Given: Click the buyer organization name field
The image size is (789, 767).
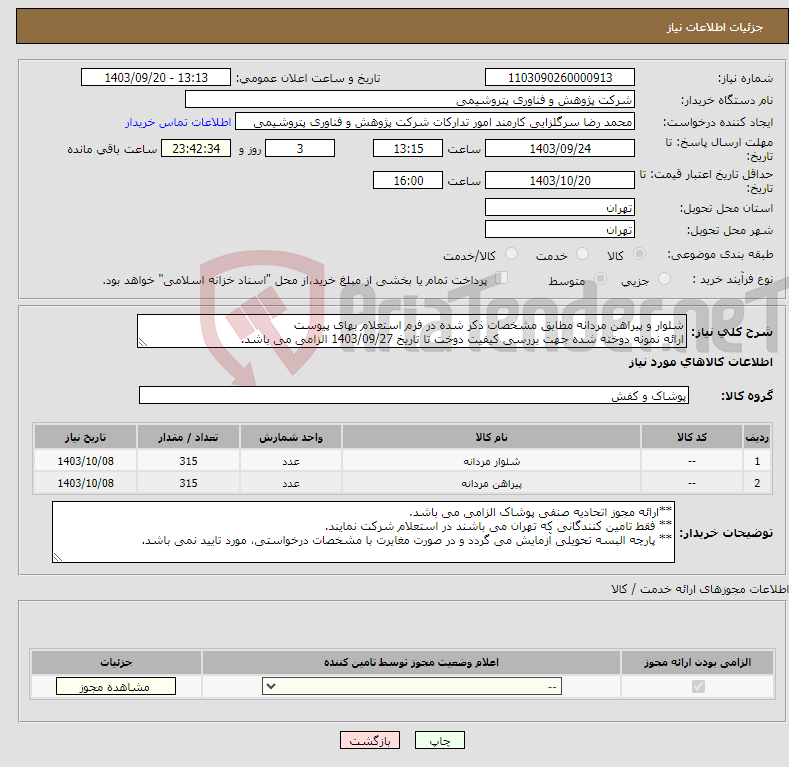Looking at the screenshot, I should point(410,100).
